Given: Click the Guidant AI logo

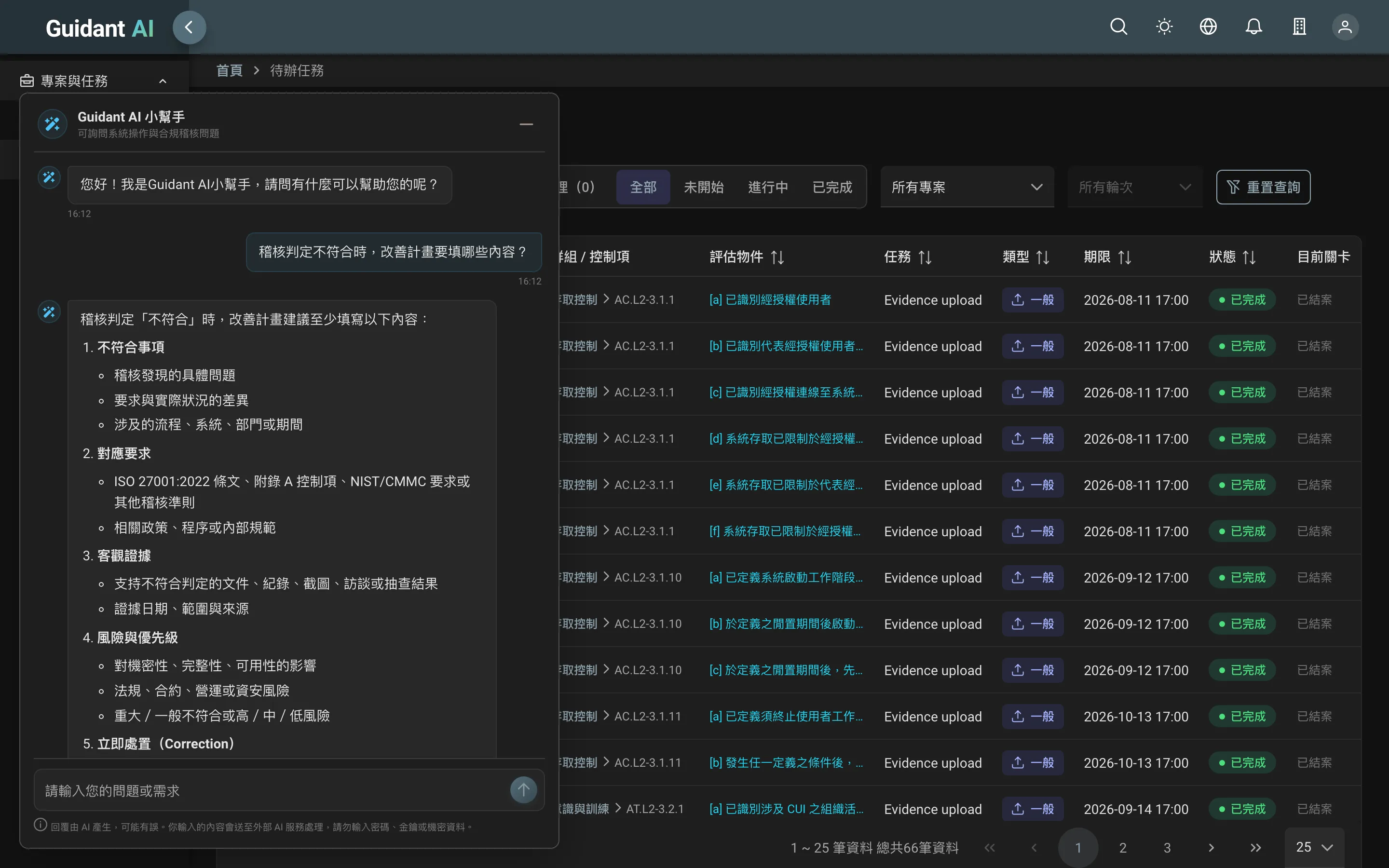Looking at the screenshot, I should pyautogui.click(x=100, y=28).
